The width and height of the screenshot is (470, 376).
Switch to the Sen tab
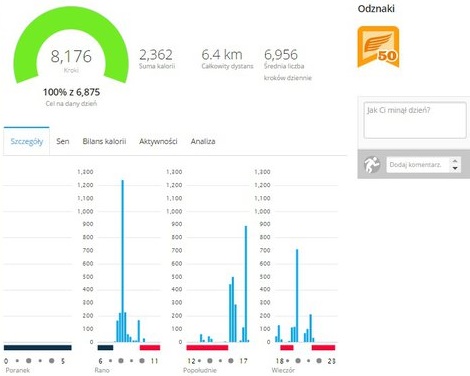tap(63, 141)
